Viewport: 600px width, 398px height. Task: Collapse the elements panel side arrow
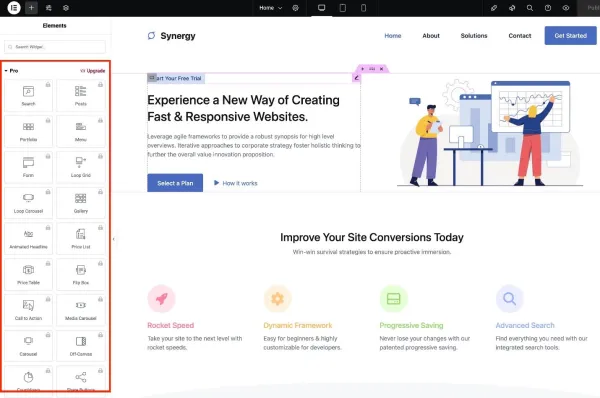tap(114, 239)
